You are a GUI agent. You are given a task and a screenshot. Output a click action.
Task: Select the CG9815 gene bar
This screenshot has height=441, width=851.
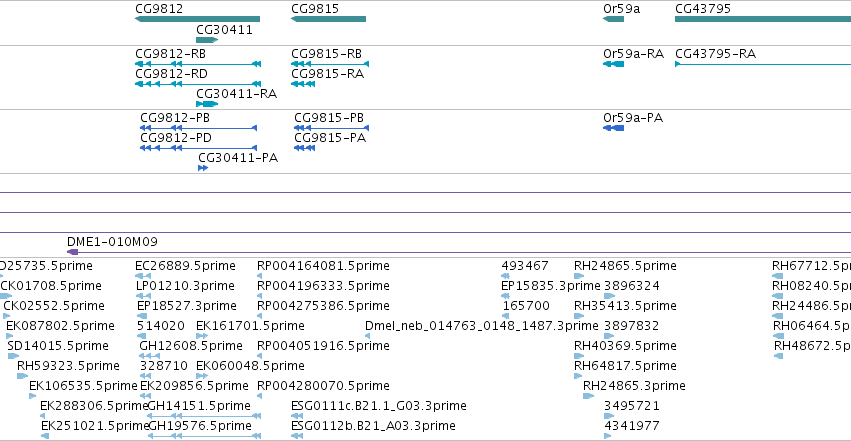(328, 19)
